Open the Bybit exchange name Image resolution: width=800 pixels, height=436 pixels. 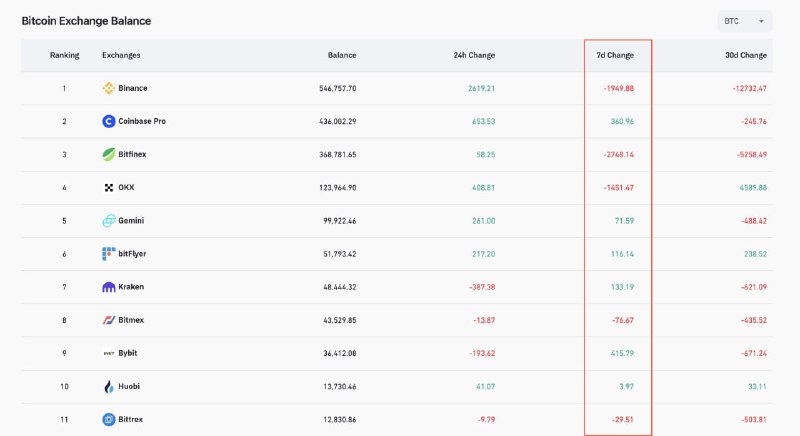click(128, 353)
